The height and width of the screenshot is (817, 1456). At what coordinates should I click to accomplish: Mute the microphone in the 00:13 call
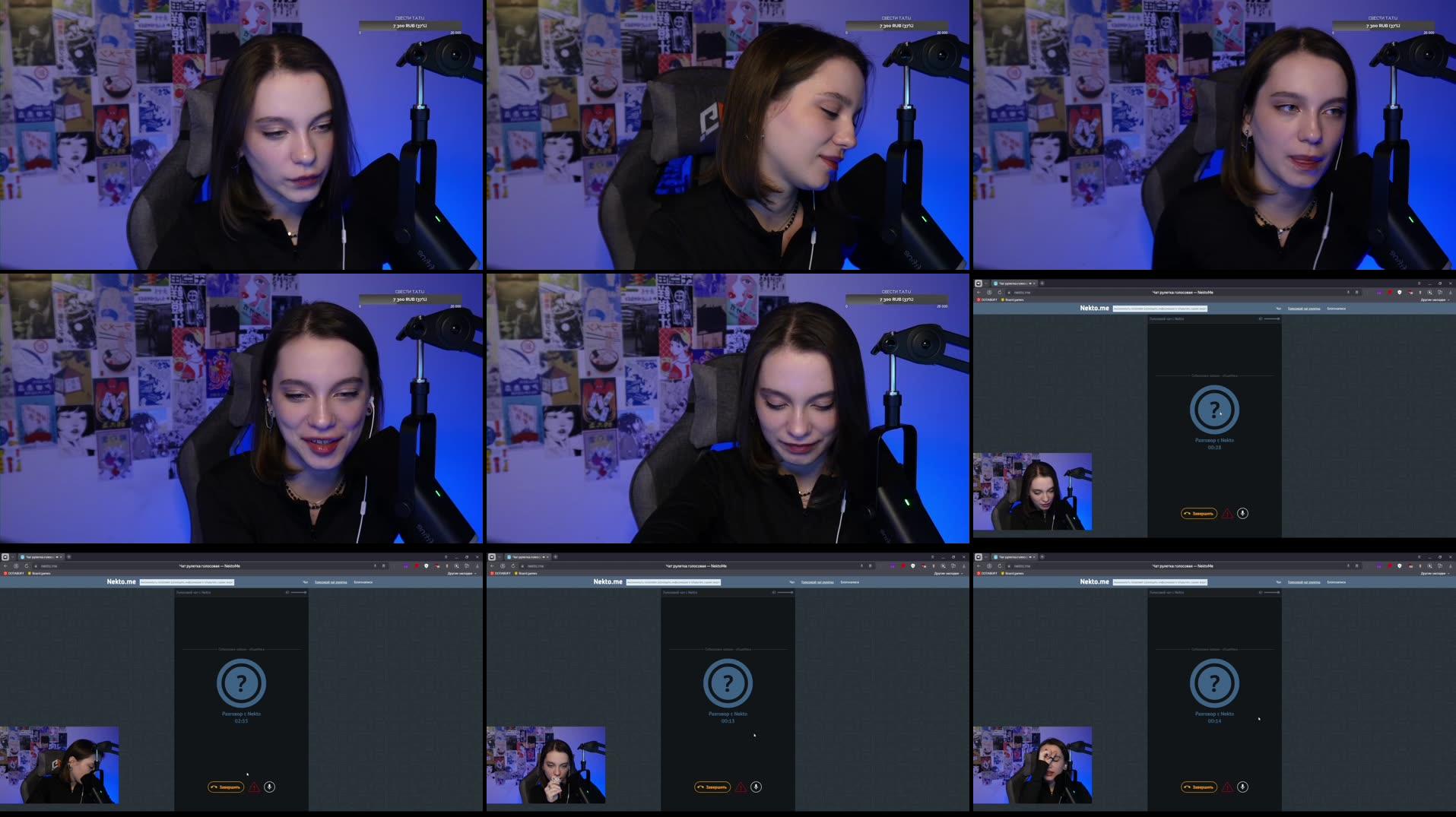coord(756,787)
